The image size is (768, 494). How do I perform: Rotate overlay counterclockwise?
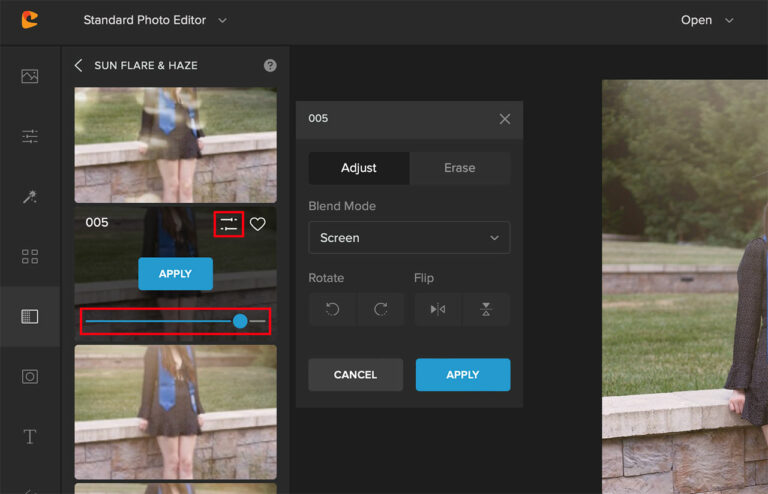(332, 309)
